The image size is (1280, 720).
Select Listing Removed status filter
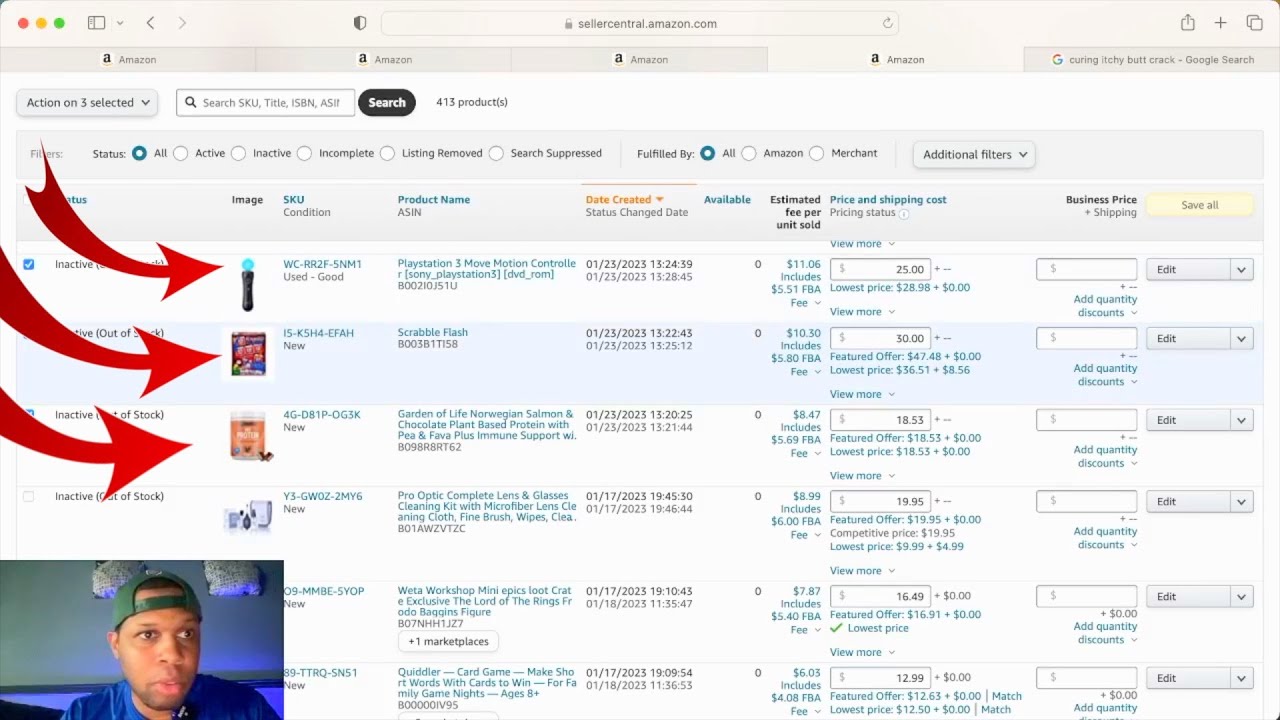click(387, 153)
